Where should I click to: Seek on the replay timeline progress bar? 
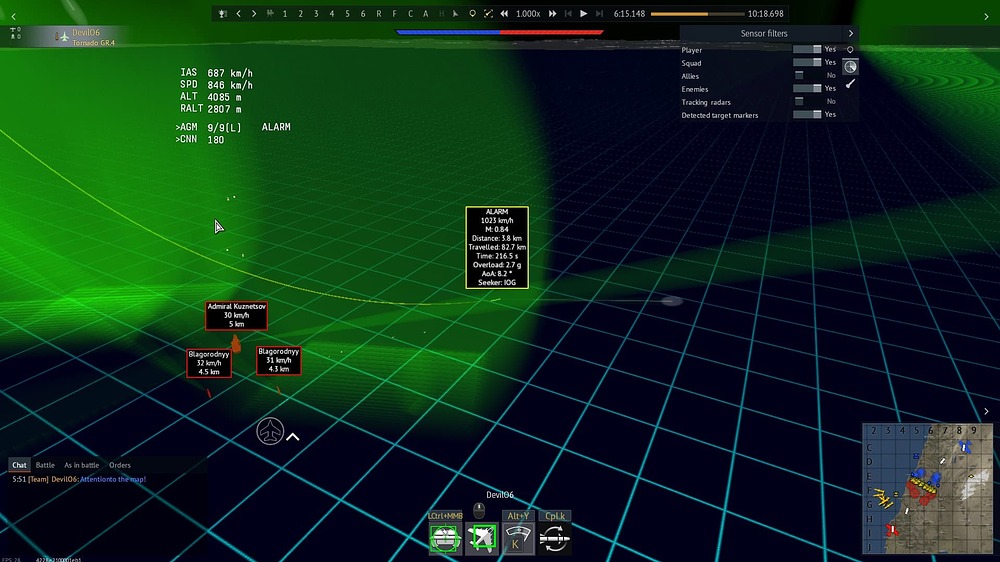point(697,13)
